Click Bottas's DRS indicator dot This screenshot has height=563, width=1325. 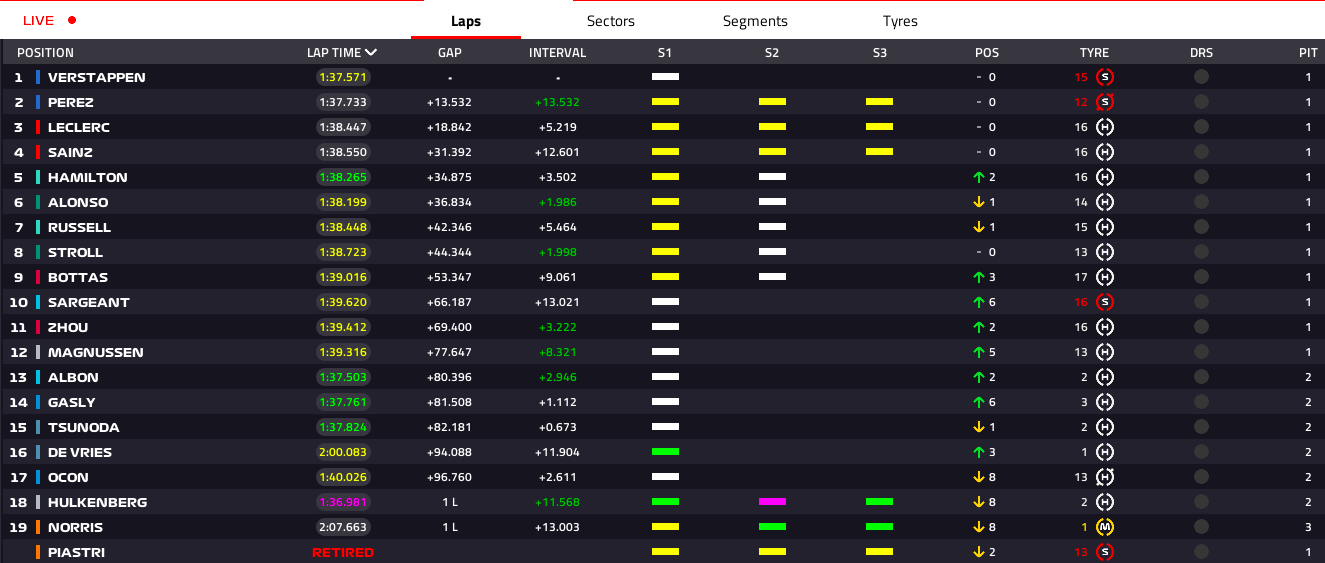pos(1201,277)
